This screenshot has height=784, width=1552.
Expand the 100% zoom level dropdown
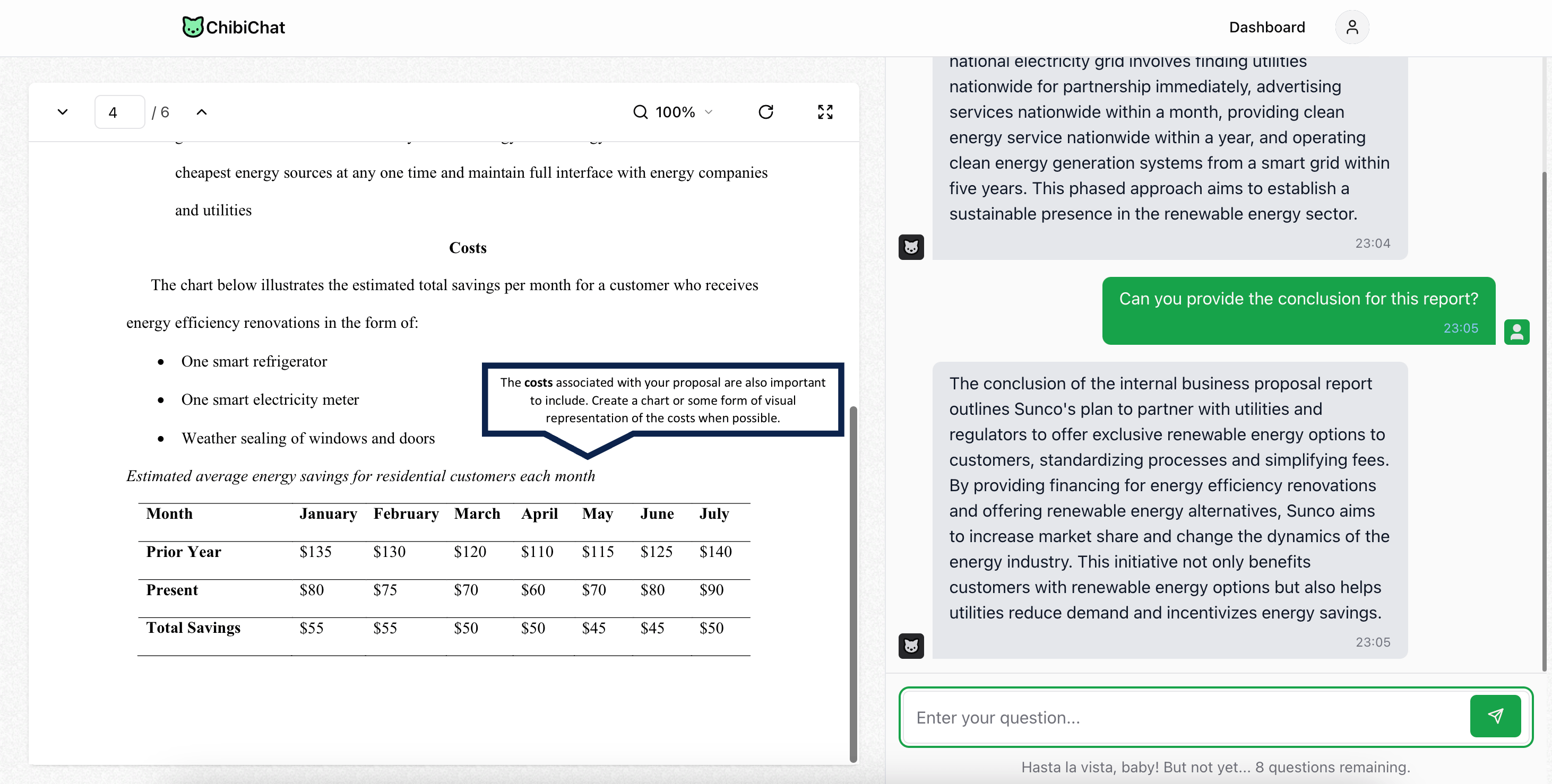[684, 112]
